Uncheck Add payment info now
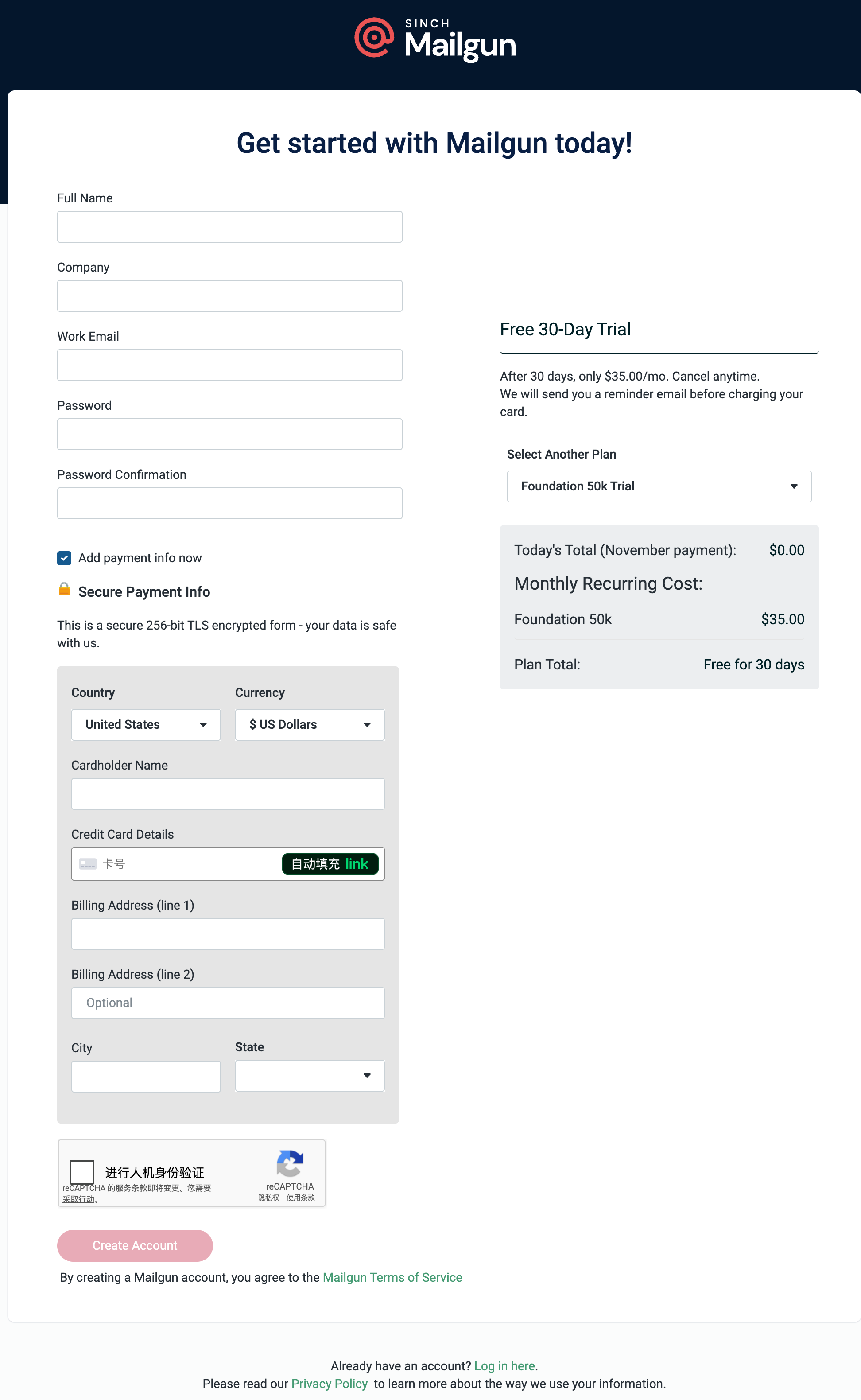Viewport: 861px width, 1400px height. tap(64, 558)
